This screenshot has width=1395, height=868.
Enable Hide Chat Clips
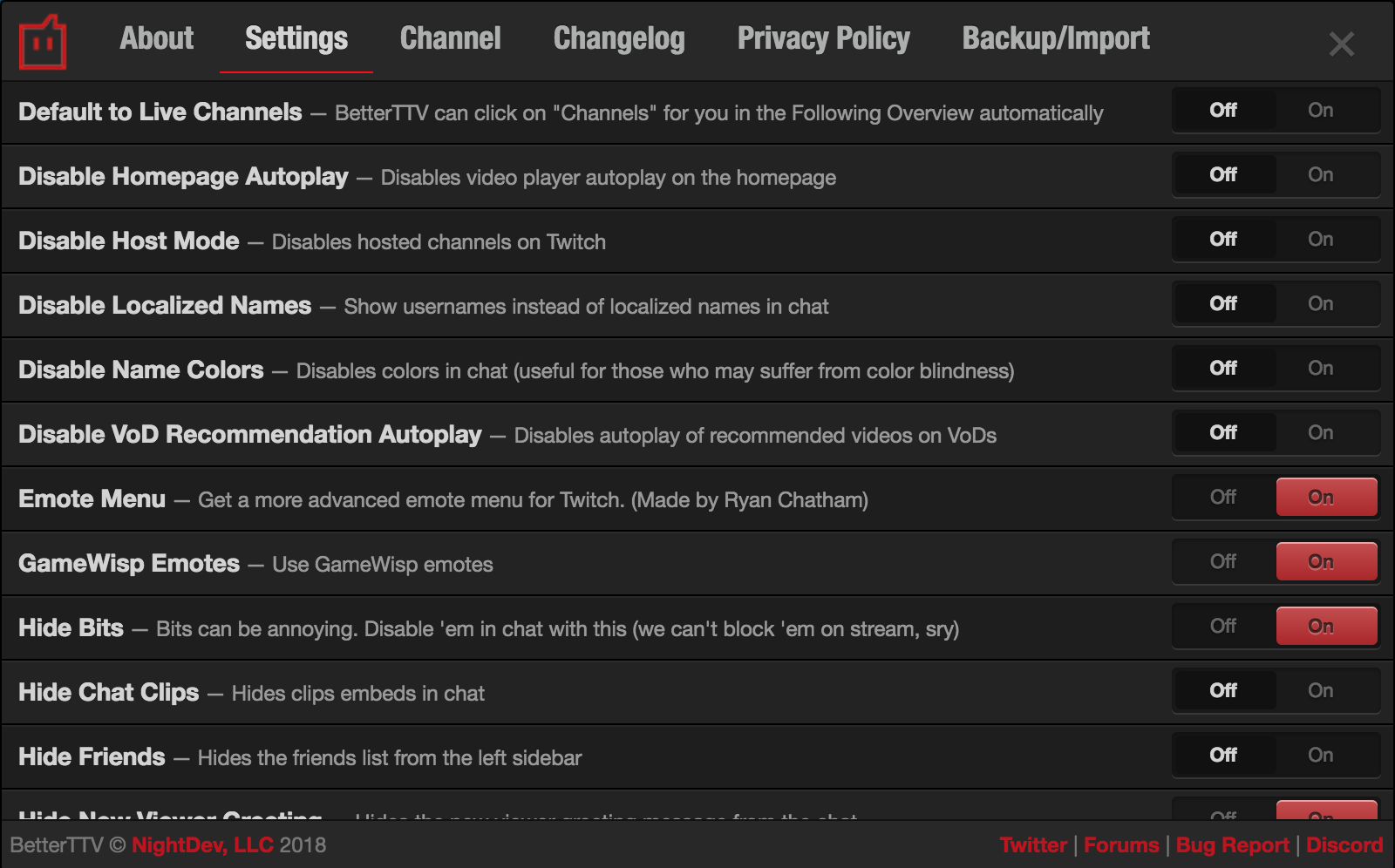(x=1320, y=690)
